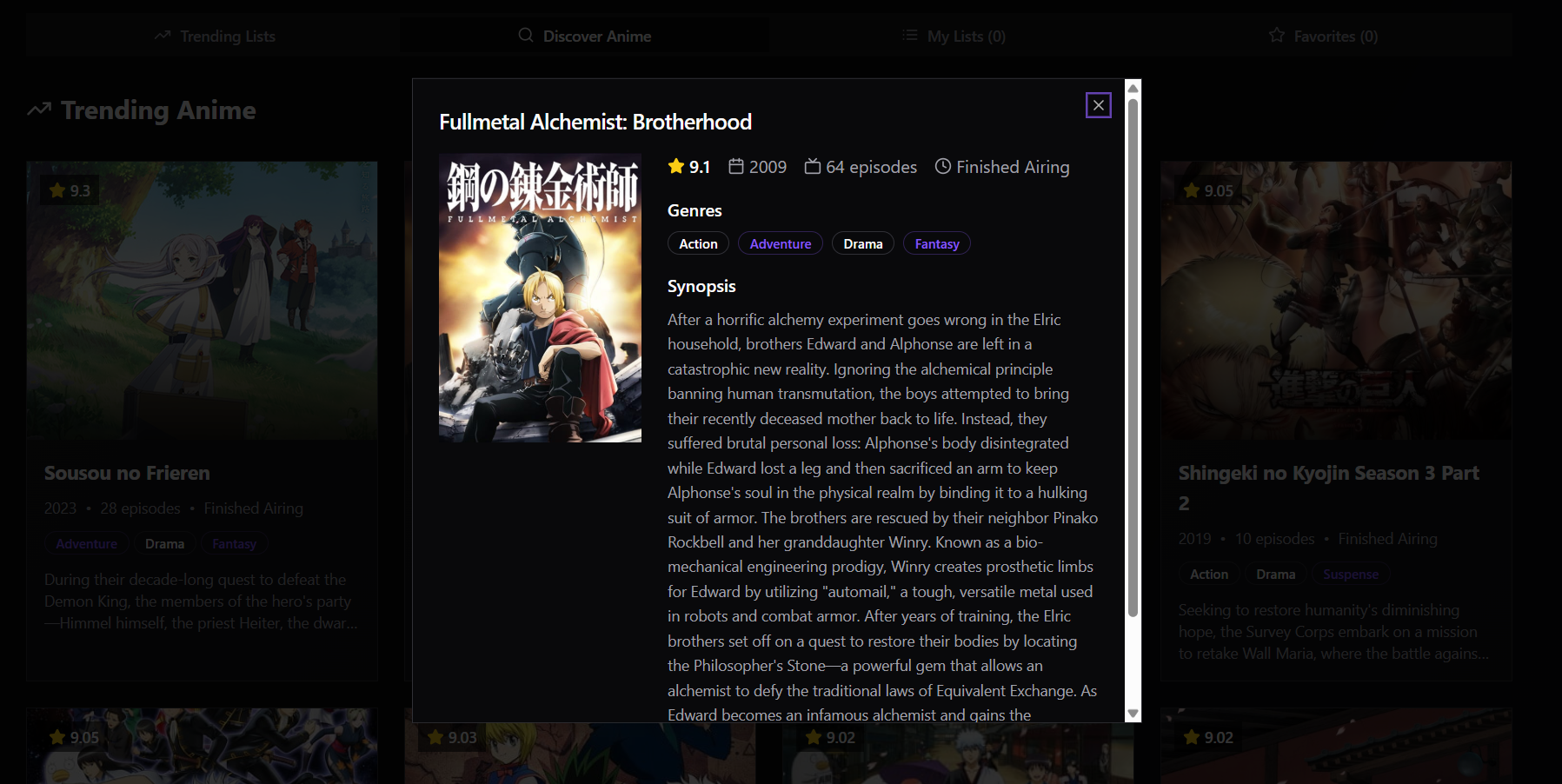The width and height of the screenshot is (1562, 784).
Task: Click the trend icon beside Trending Anime heading
Action: coord(39,110)
